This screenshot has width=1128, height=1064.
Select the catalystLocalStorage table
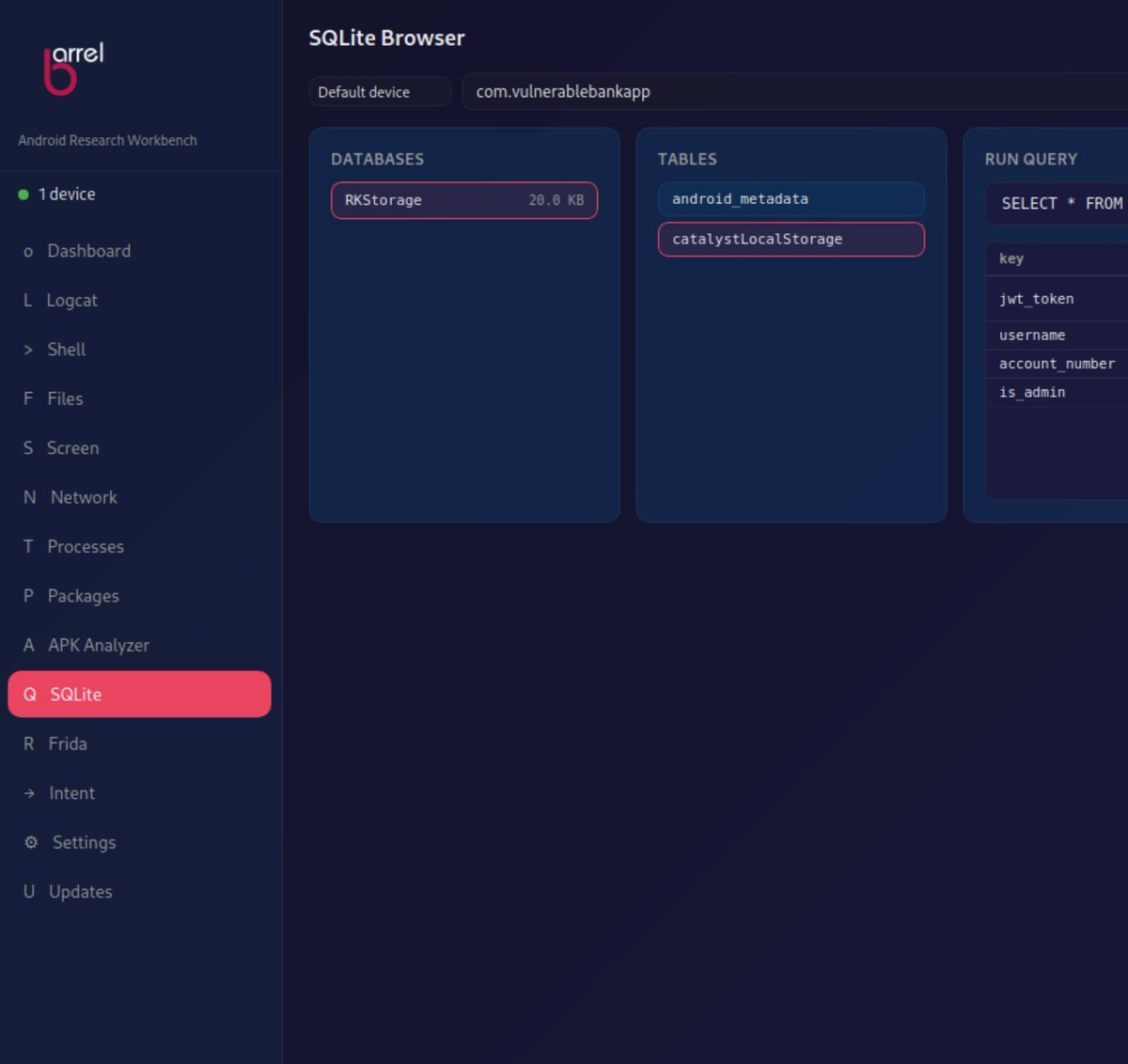coord(791,239)
